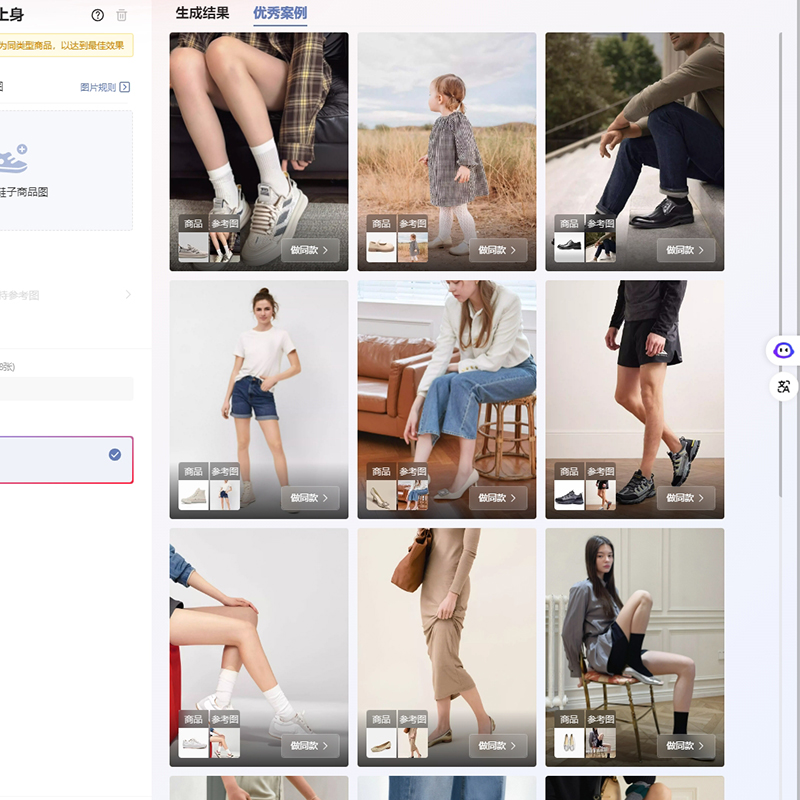Open 商品 thumbnail on plaid shirt sneaker card
The image size is (800, 800).
coord(193,247)
